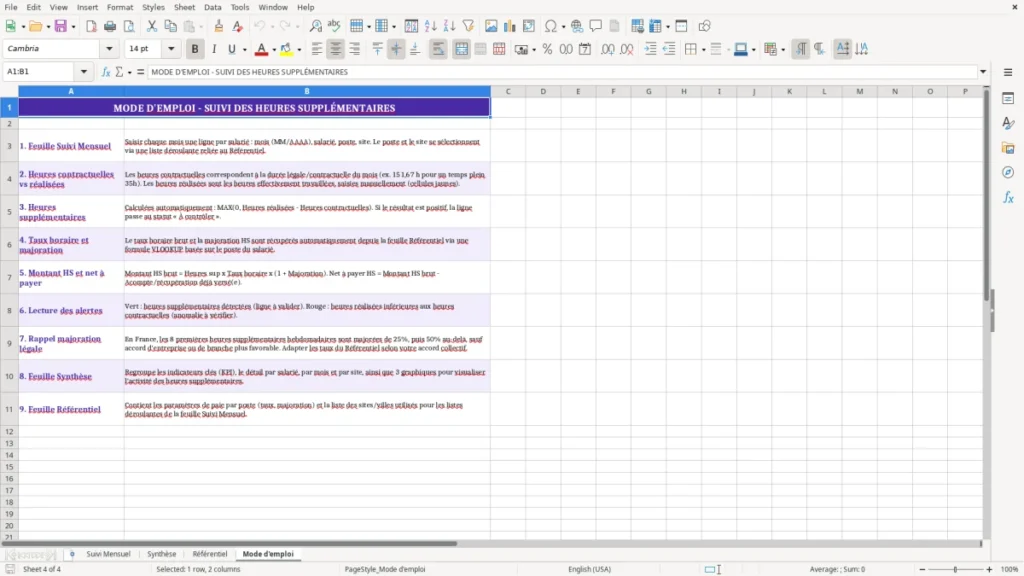Click the Merge and center cells icon
The image size is (1024, 576).
pos(461,49)
